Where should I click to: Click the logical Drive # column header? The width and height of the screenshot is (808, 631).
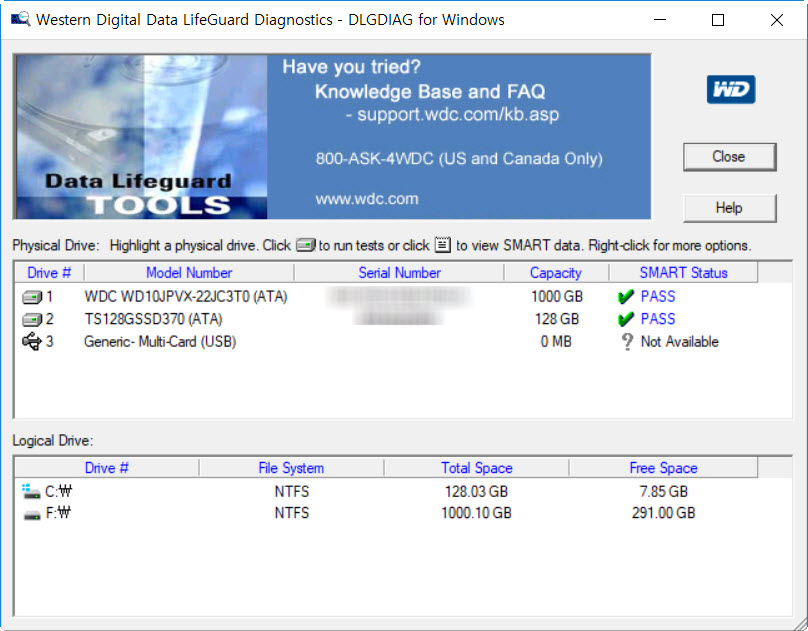(x=107, y=468)
